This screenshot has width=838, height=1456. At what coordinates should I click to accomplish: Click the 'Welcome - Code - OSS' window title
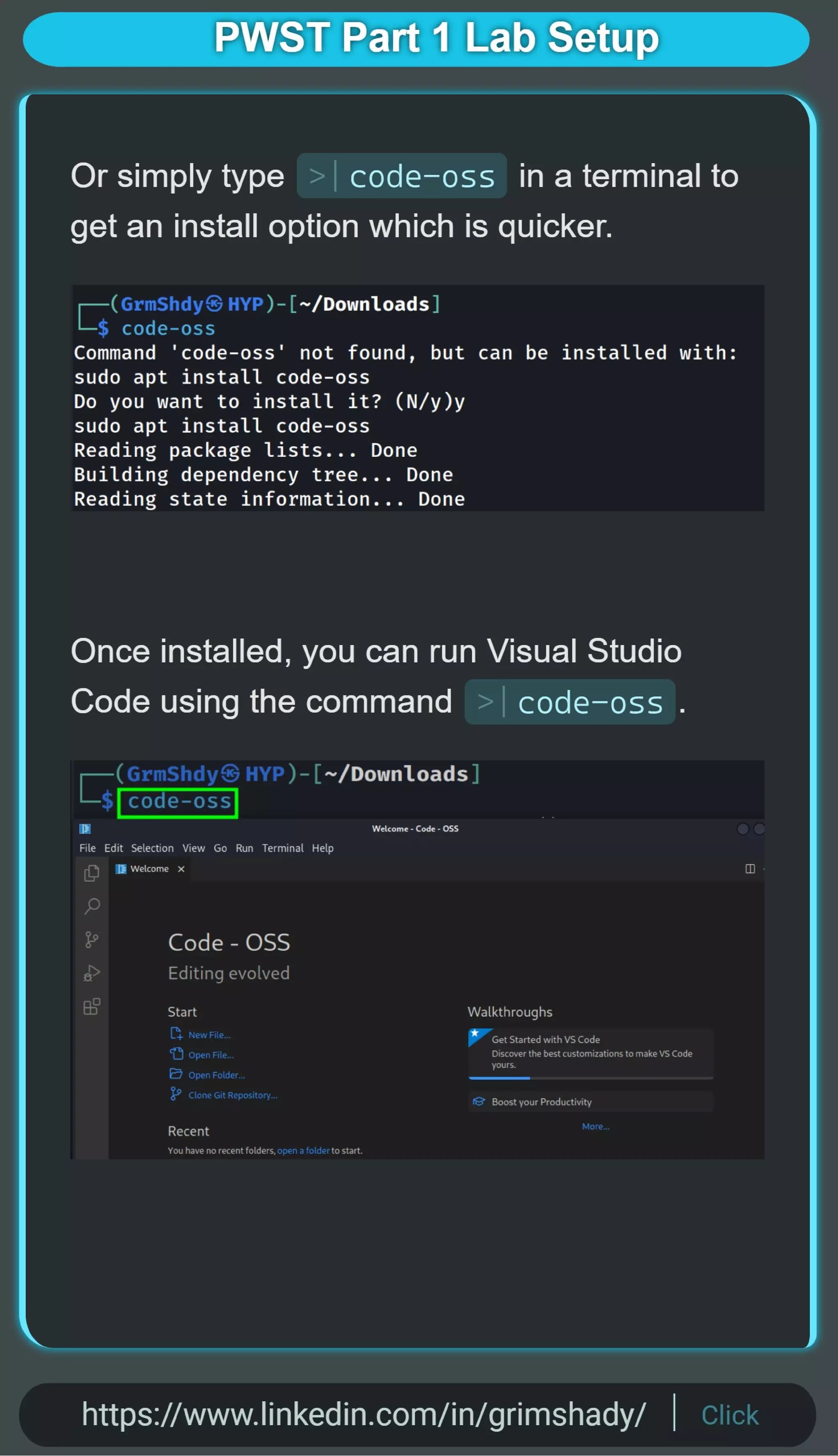(x=415, y=828)
